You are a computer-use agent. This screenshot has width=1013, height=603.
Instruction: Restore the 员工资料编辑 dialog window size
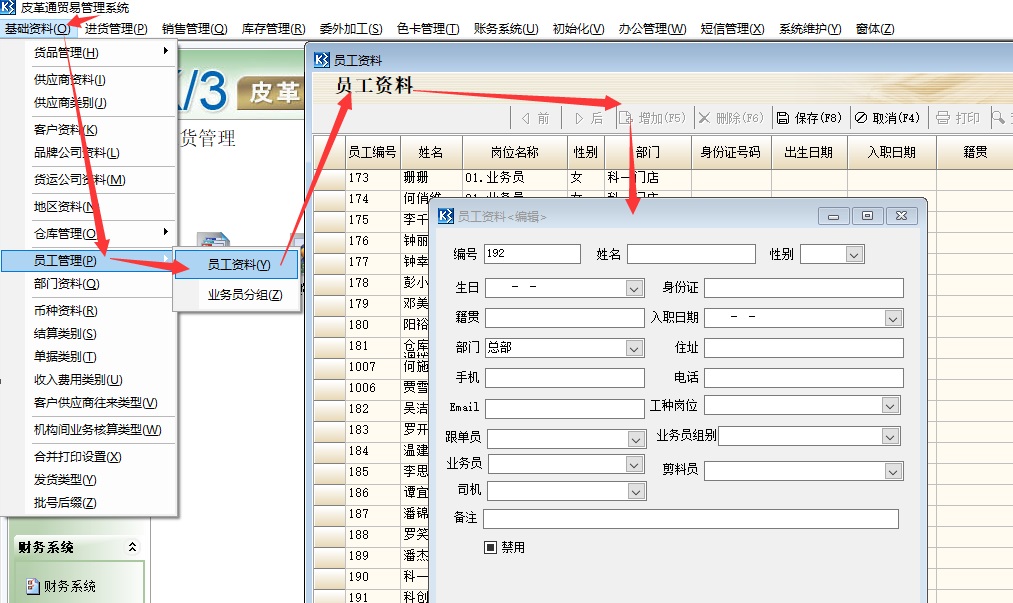(x=866, y=215)
